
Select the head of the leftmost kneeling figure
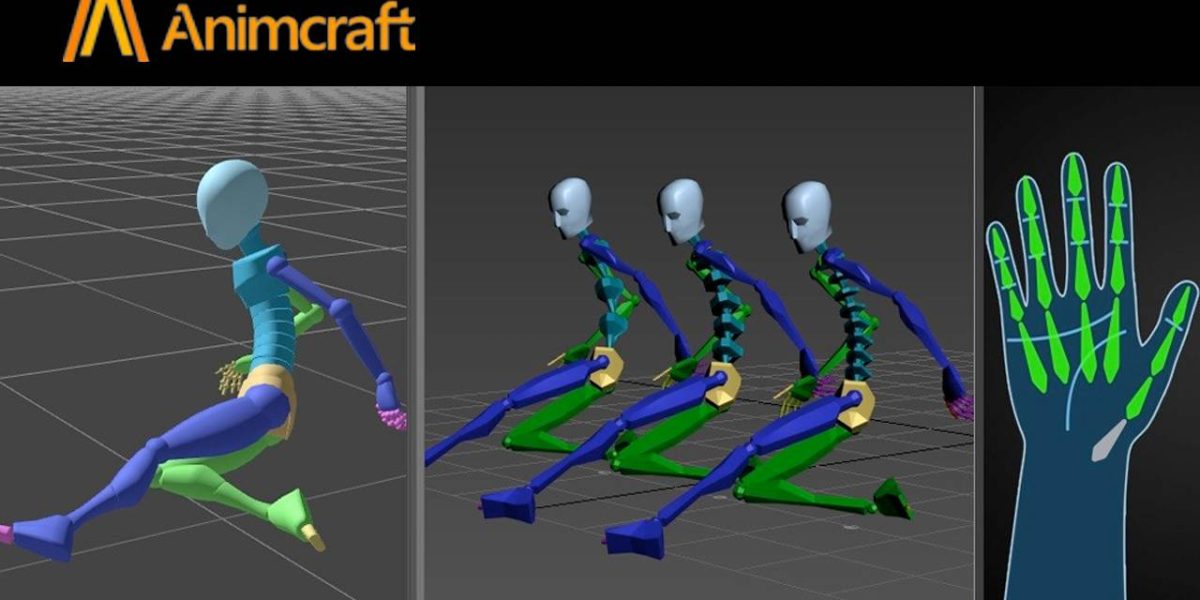pyautogui.click(x=571, y=207)
